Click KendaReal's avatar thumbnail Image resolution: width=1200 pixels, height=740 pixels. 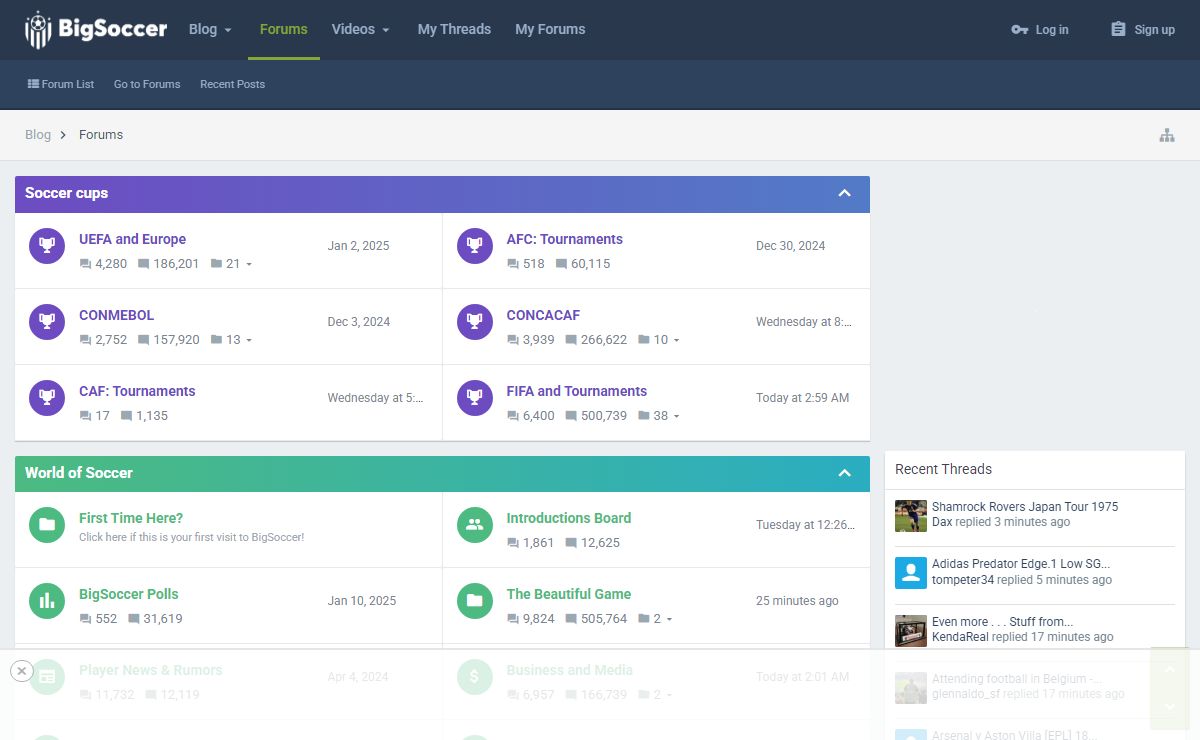pyautogui.click(x=911, y=631)
